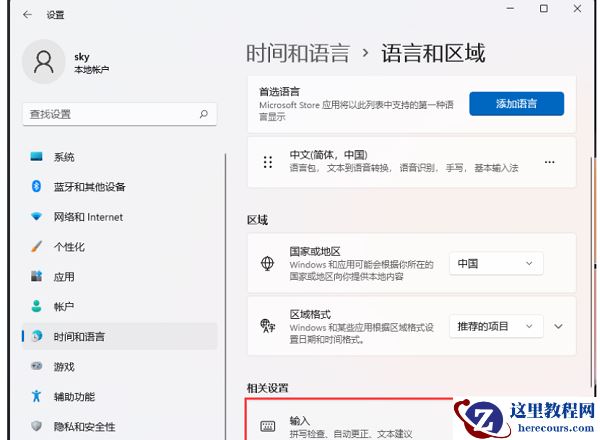
Task: Click the 国家或地区 globe icon
Action: (267, 263)
